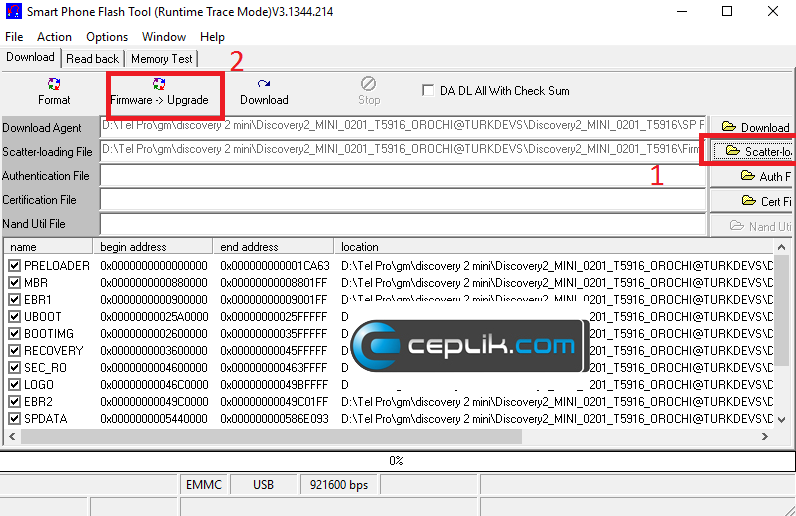Browse for the Download Agent file
796x516 pixels.
click(x=753, y=127)
